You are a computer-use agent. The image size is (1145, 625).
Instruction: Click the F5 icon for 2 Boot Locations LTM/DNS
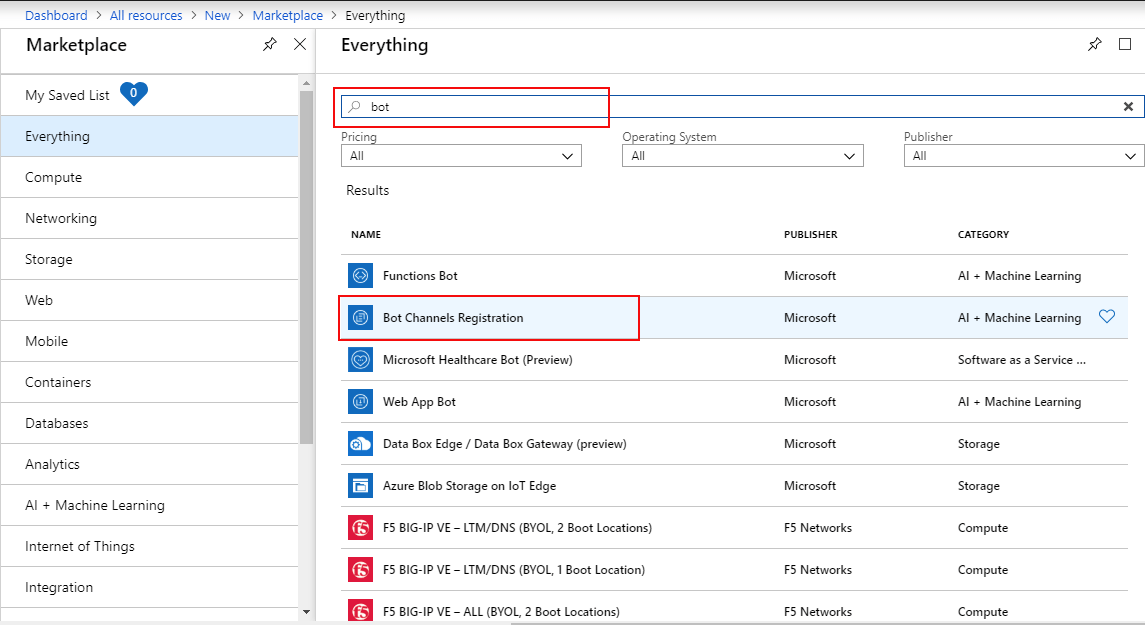[361, 528]
